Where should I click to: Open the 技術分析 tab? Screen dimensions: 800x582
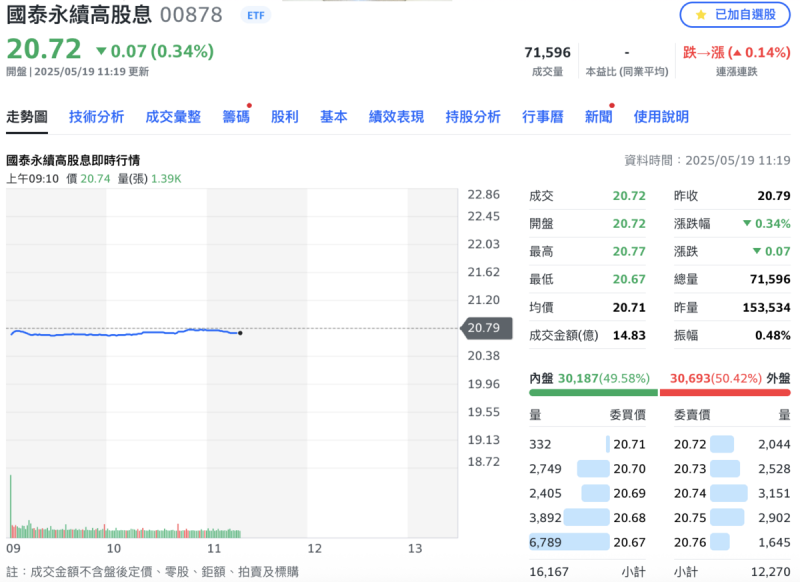click(x=96, y=117)
